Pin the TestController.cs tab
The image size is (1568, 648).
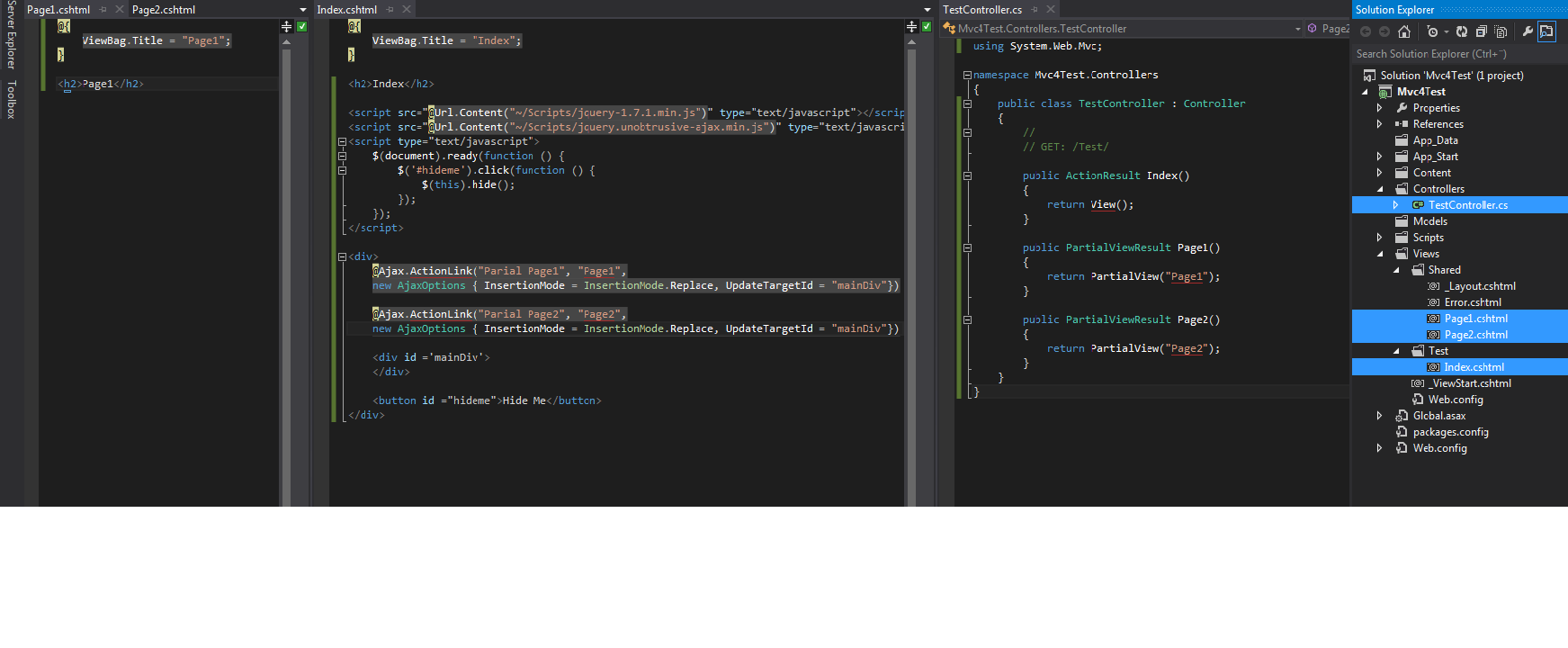pos(1035,10)
